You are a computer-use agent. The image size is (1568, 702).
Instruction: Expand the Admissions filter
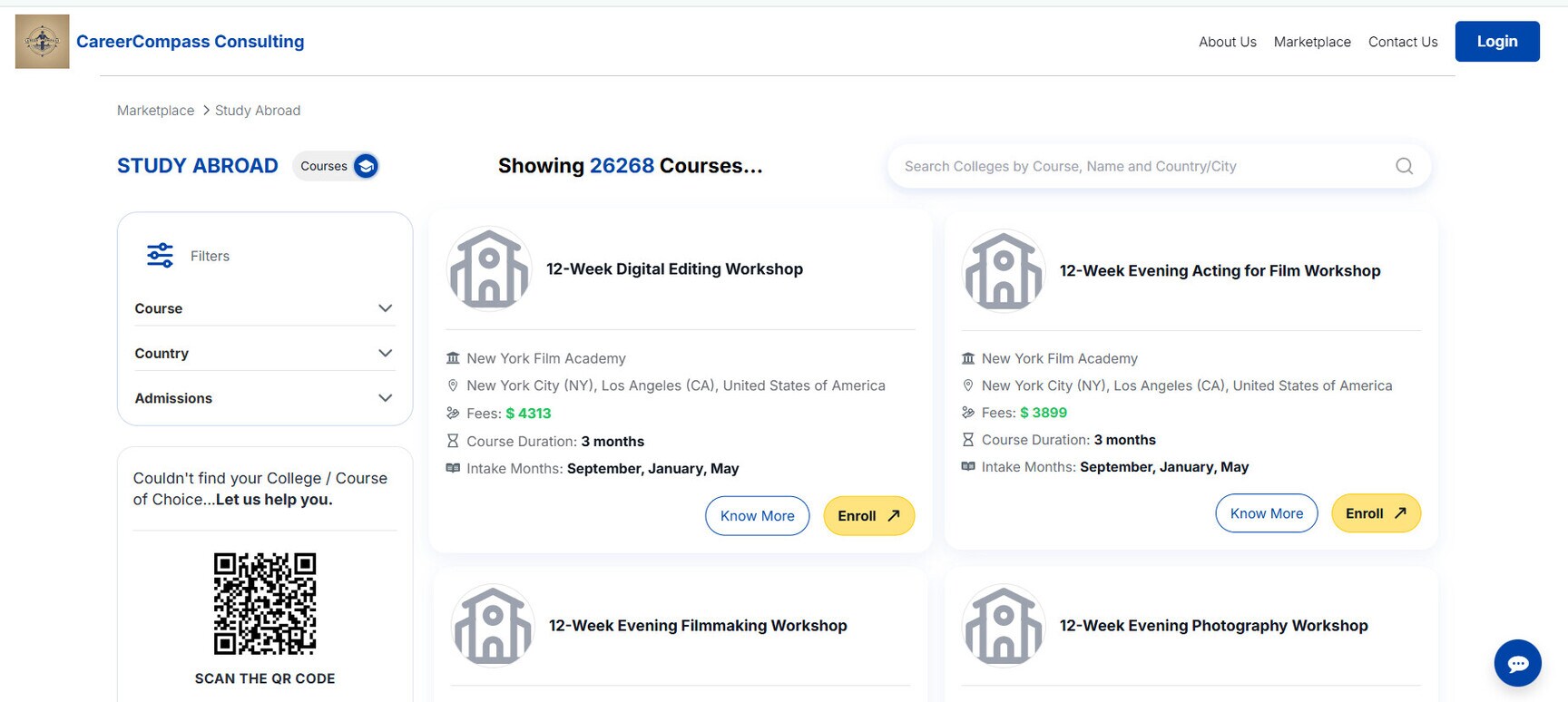(264, 398)
